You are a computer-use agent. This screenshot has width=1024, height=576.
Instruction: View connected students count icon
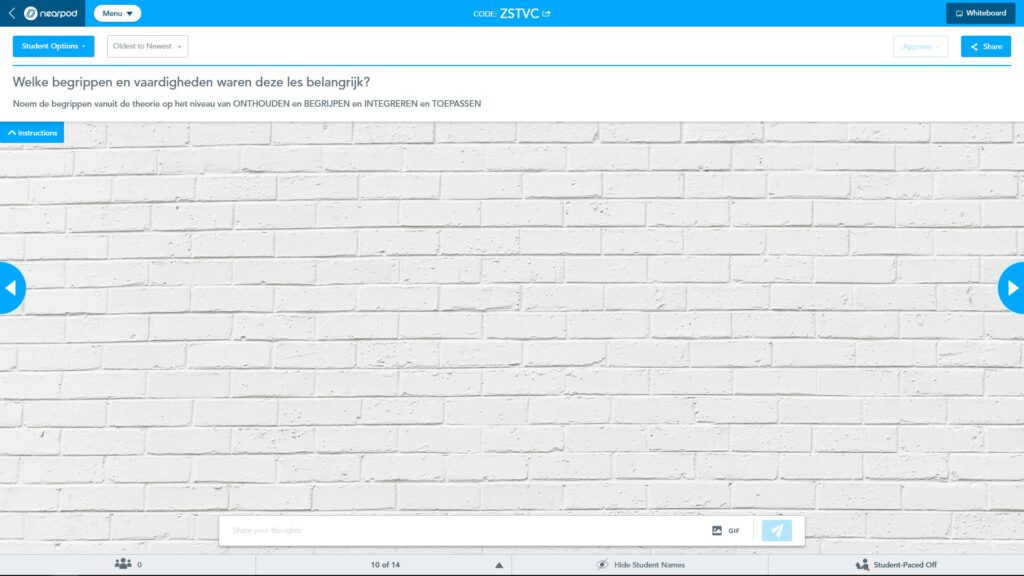(123, 564)
